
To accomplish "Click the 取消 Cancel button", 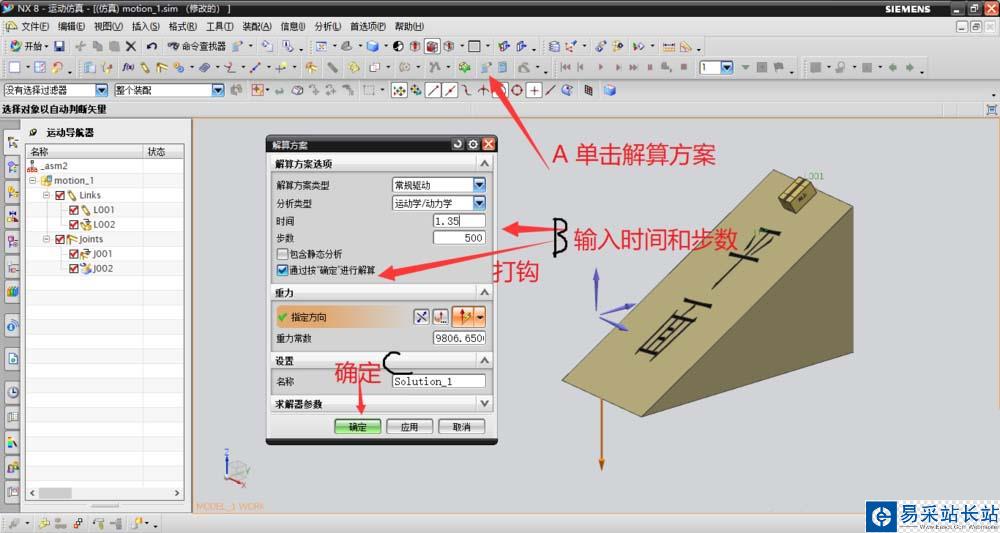I will (462, 427).
